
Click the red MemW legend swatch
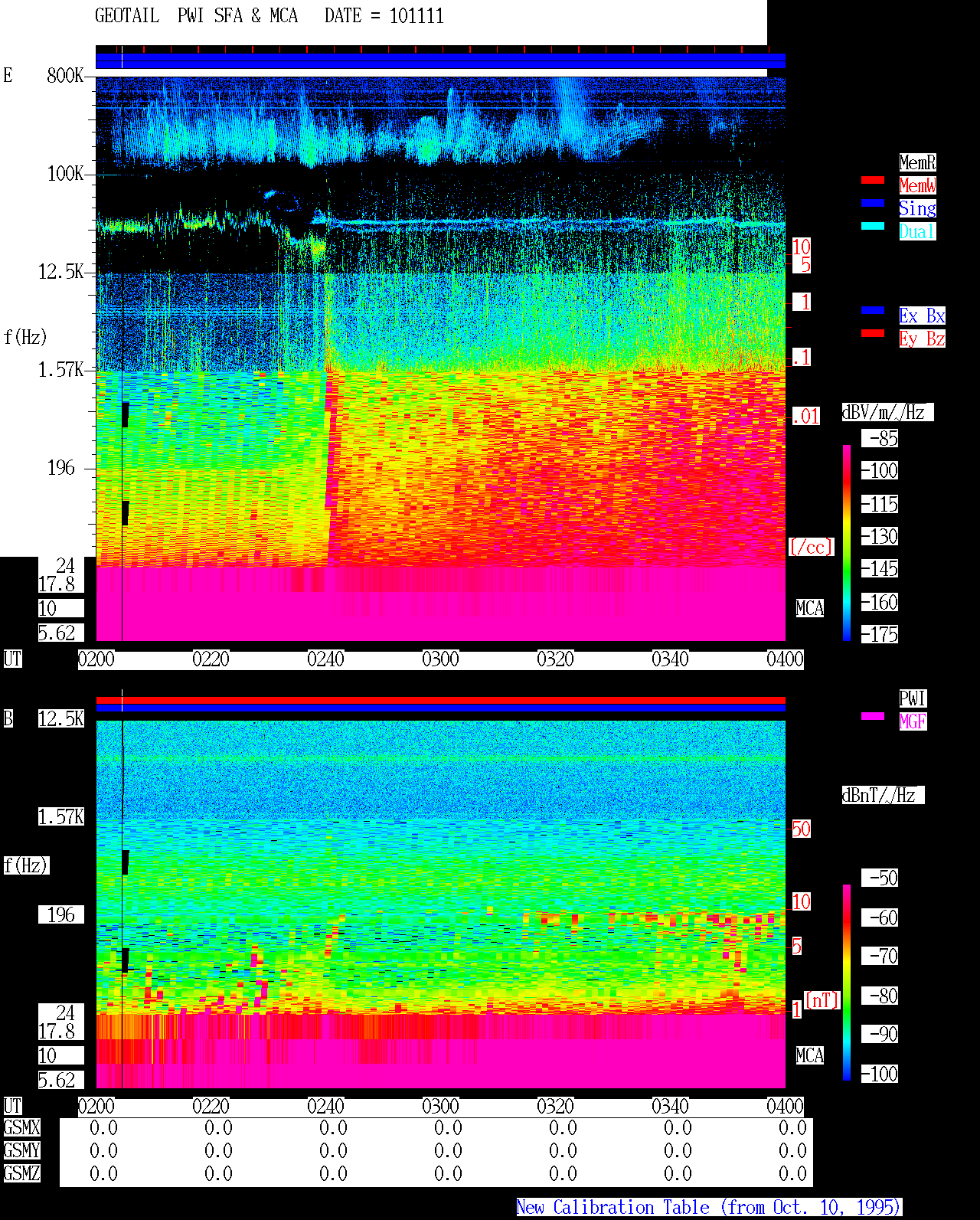click(873, 180)
